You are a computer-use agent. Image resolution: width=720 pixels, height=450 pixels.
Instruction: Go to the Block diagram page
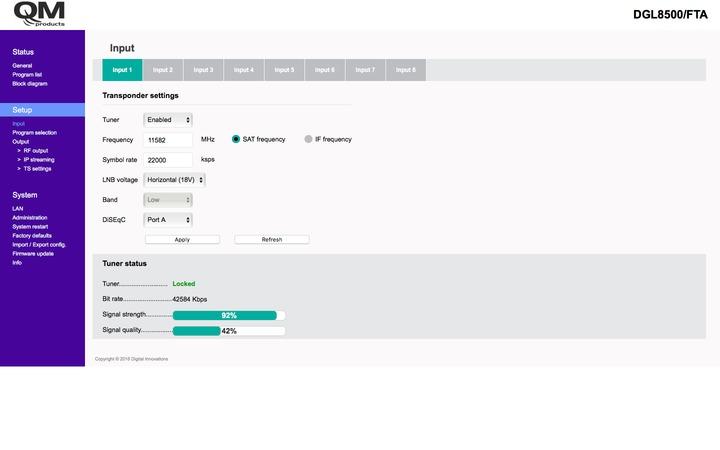pyautogui.click(x=29, y=83)
